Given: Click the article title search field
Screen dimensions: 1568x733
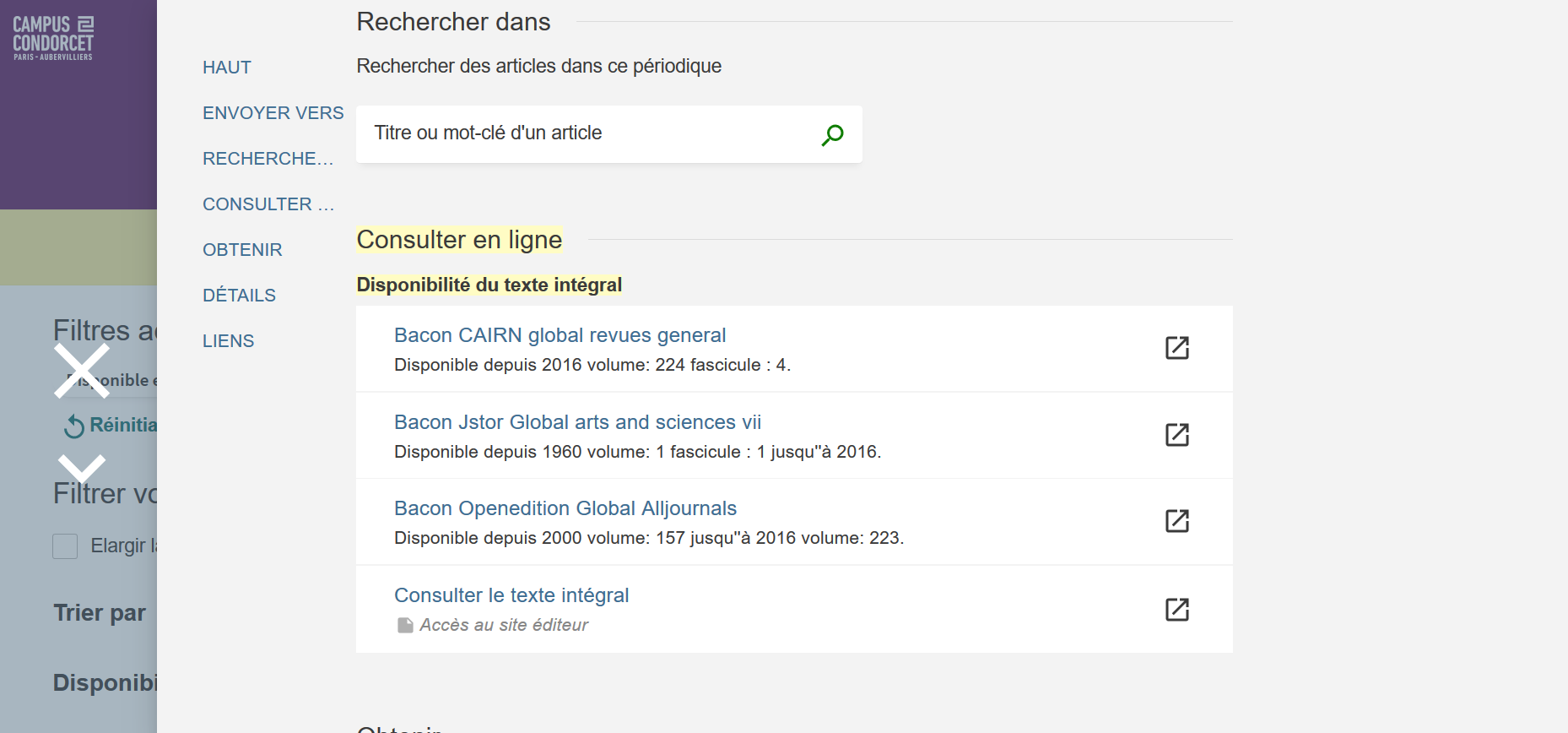Looking at the screenshot, I should (x=608, y=134).
